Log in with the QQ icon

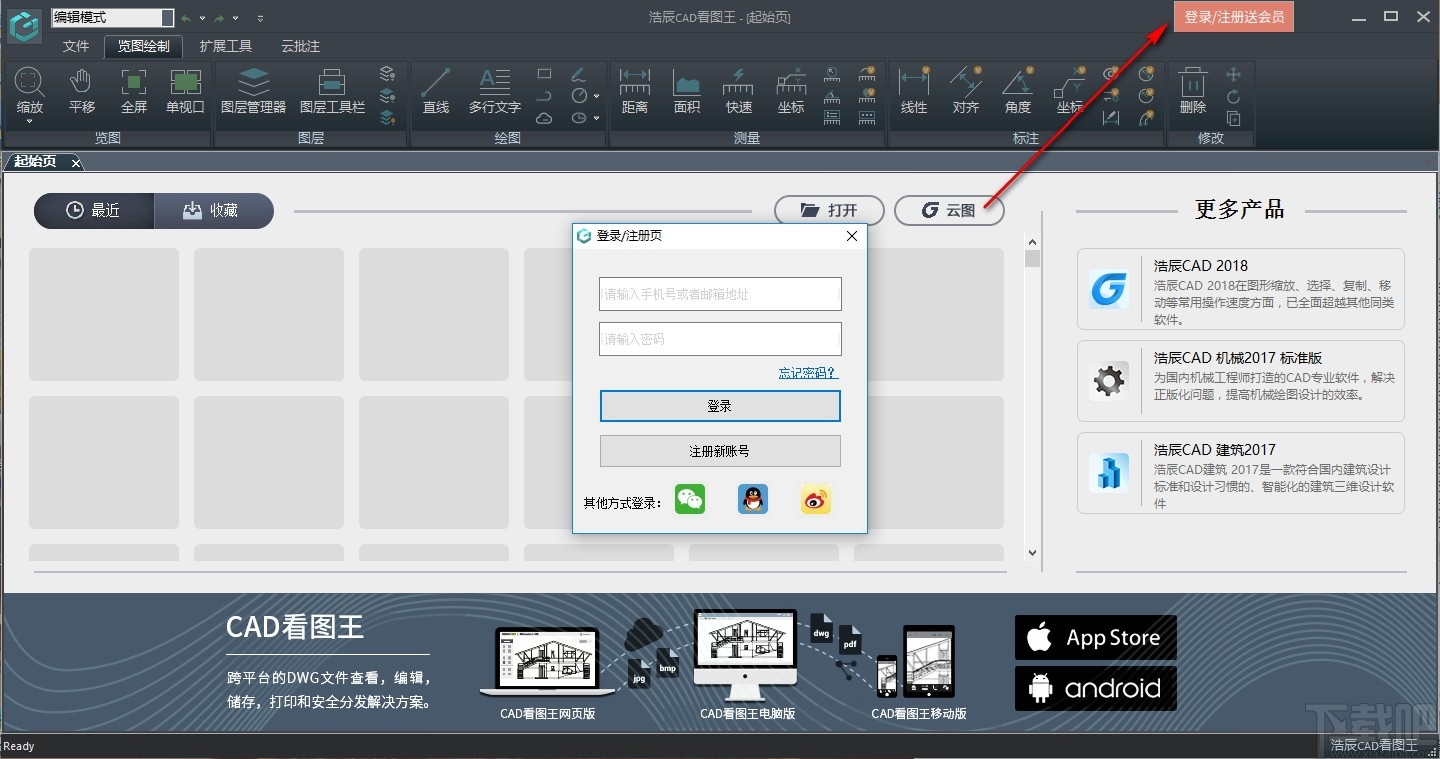pos(752,499)
